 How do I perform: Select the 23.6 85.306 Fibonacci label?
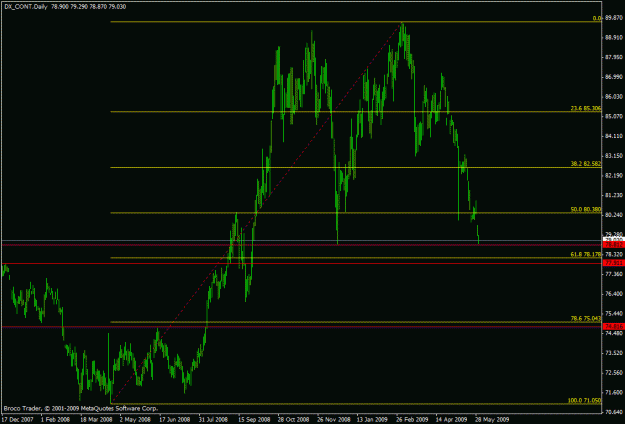[586, 108]
